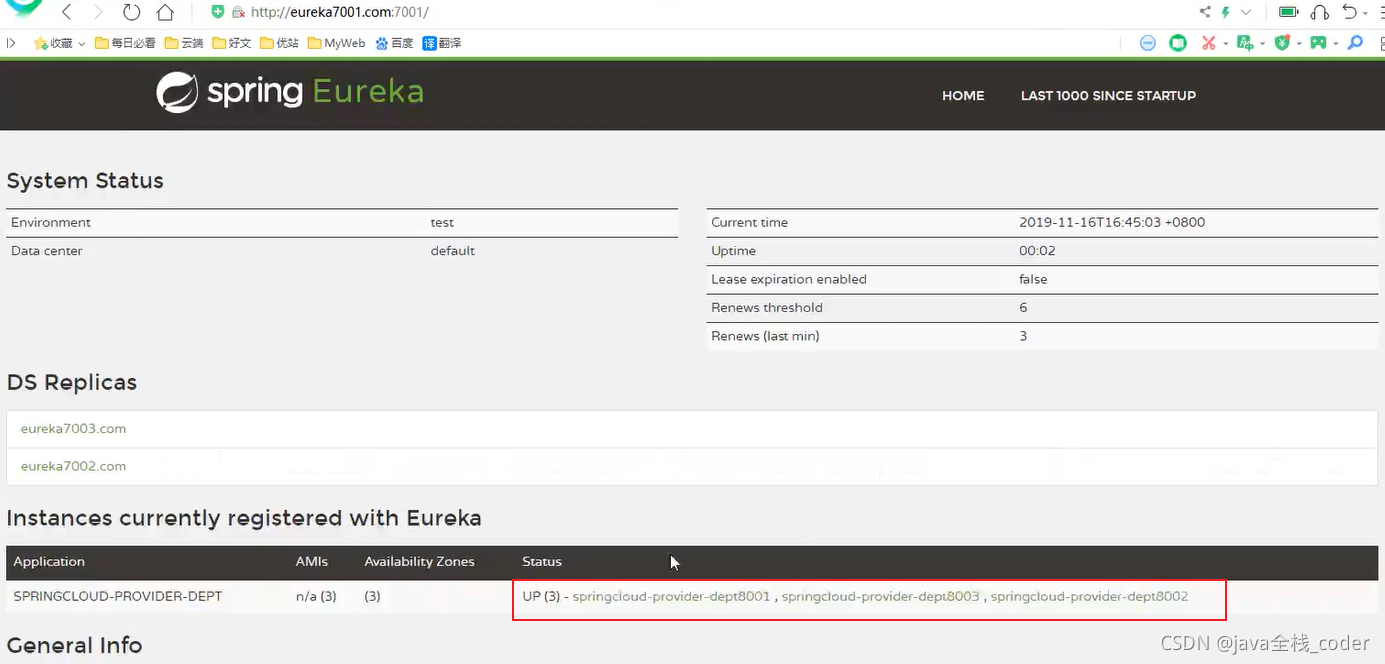Click the SPRINGCLOUD-PROVIDER-DEPT application cell
1385x664 pixels.
pos(117,597)
